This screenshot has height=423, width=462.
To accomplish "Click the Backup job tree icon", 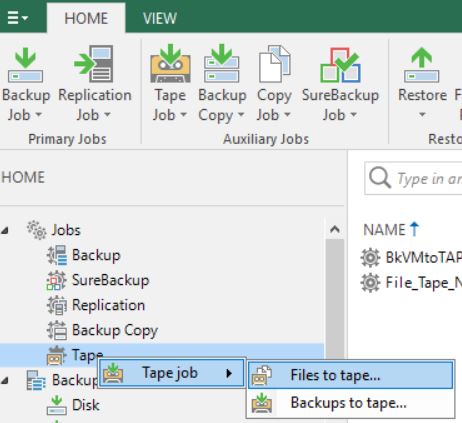I will point(57,255).
